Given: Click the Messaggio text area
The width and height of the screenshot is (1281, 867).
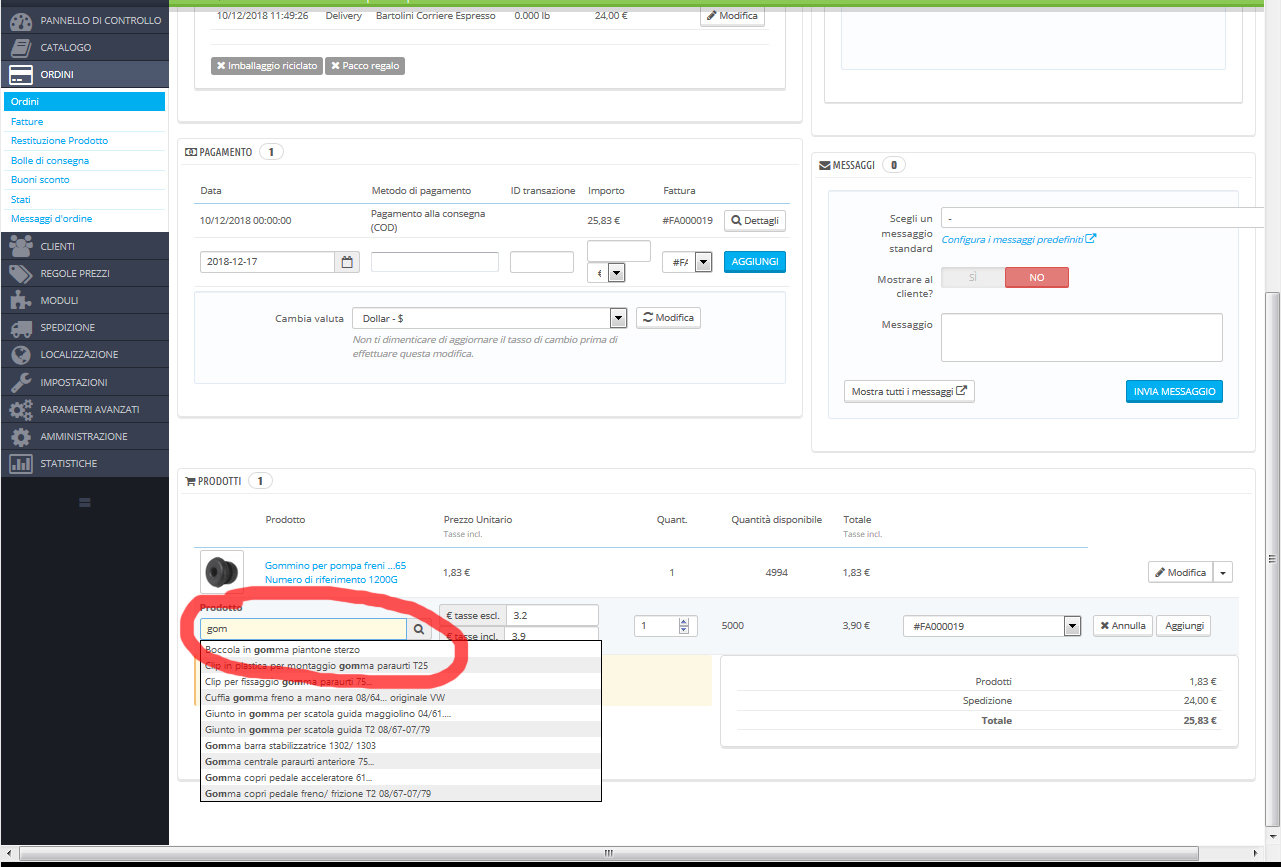Looking at the screenshot, I should (1082, 337).
